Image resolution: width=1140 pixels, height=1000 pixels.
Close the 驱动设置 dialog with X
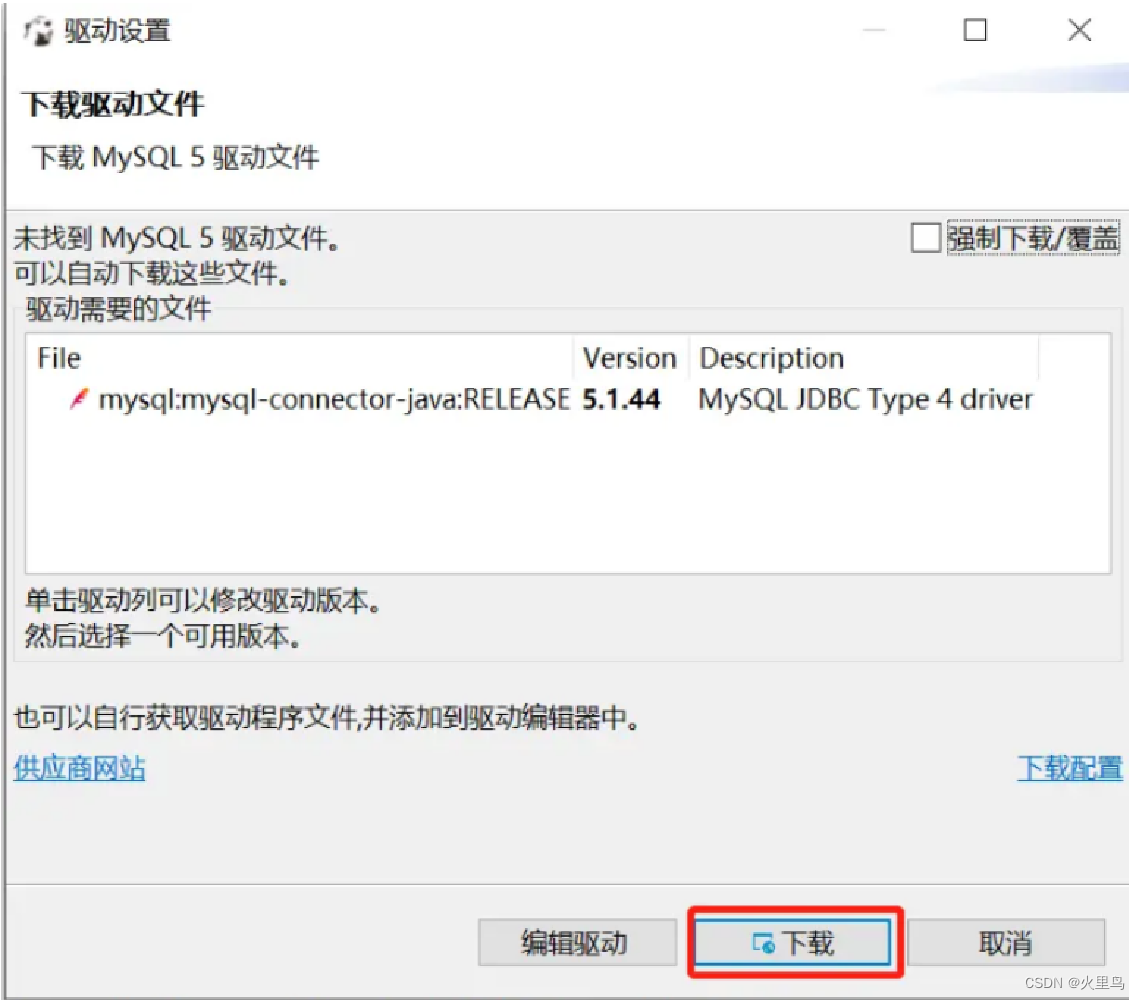1080,30
